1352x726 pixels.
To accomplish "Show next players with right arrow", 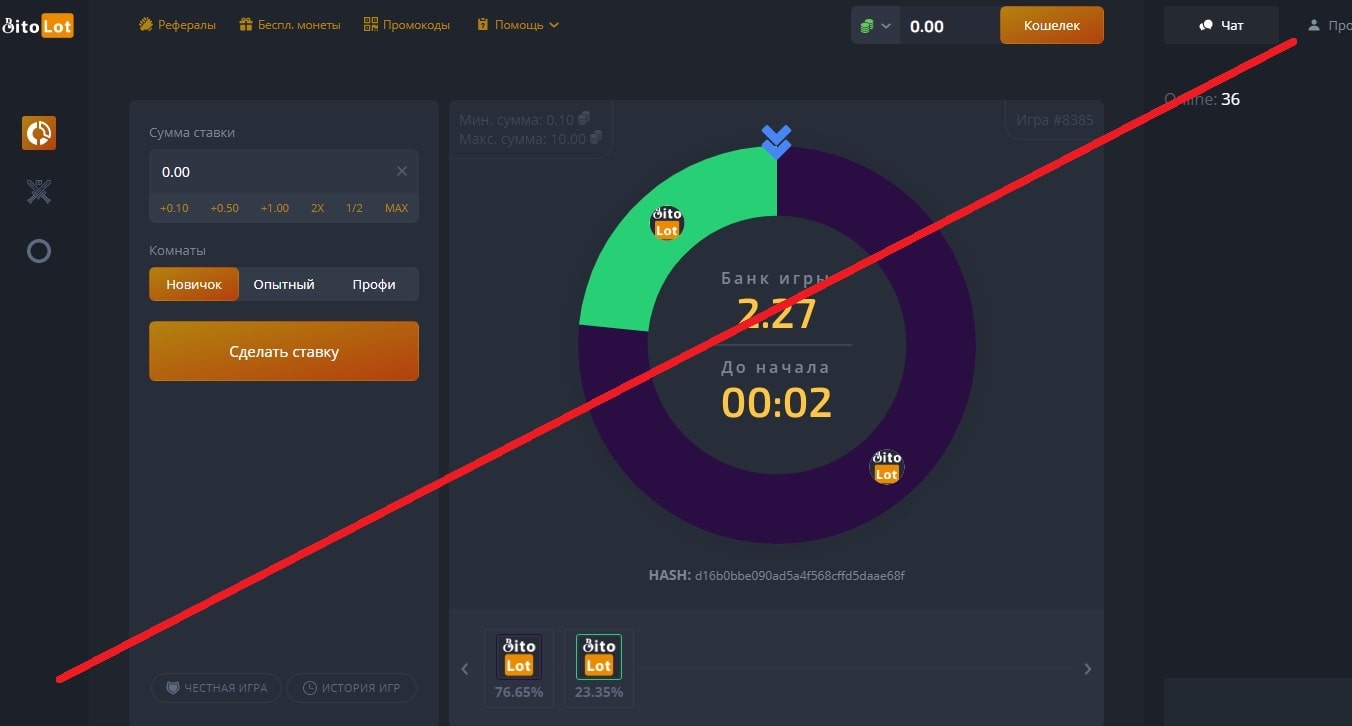I will tap(1088, 669).
